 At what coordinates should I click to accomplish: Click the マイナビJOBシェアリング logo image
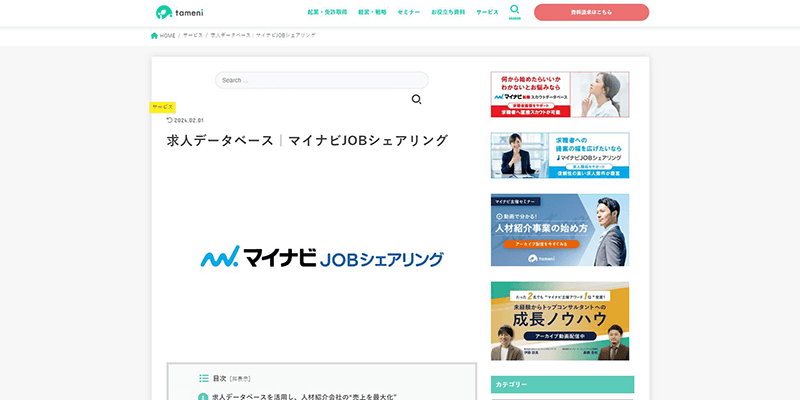coord(321,258)
